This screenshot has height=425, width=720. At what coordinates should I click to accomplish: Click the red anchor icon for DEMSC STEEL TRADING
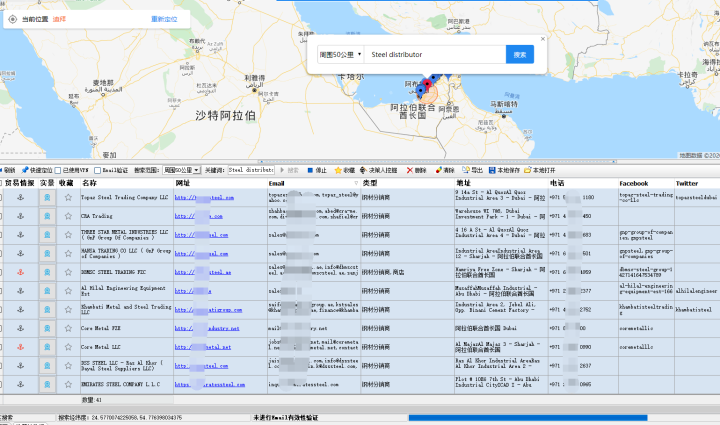(x=20, y=272)
